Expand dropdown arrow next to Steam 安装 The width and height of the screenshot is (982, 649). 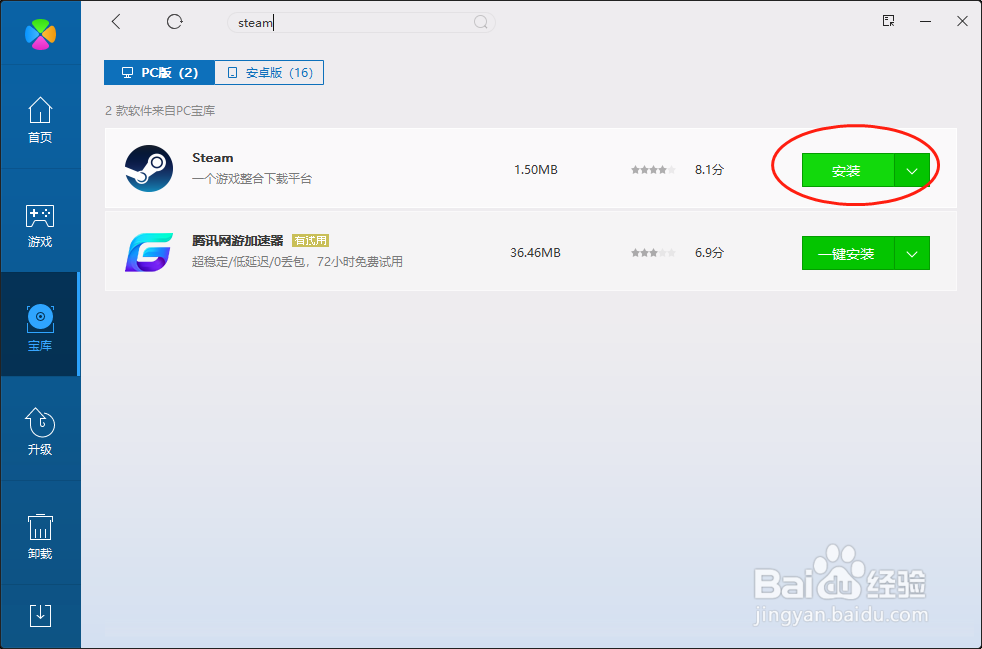[912, 170]
